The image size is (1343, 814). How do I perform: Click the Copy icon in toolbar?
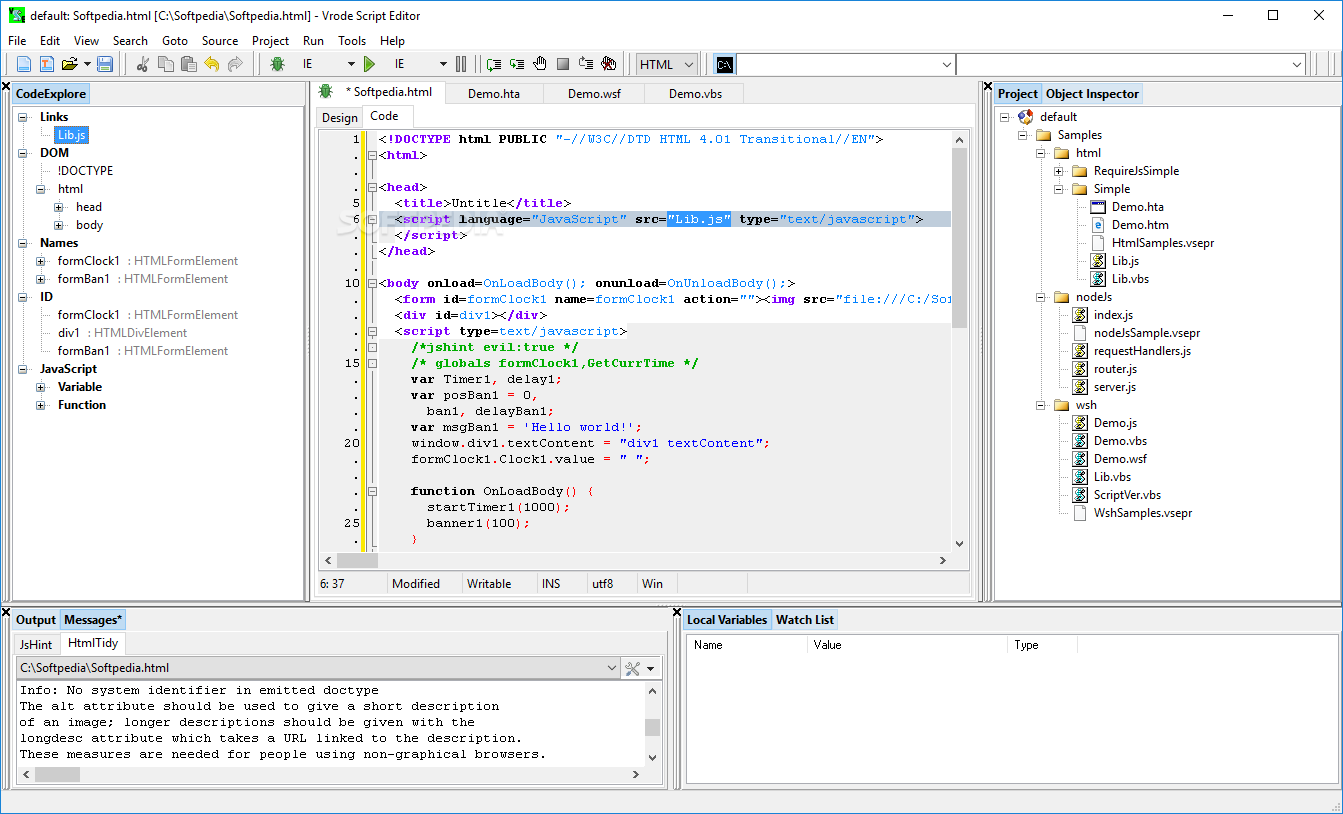[x=166, y=64]
